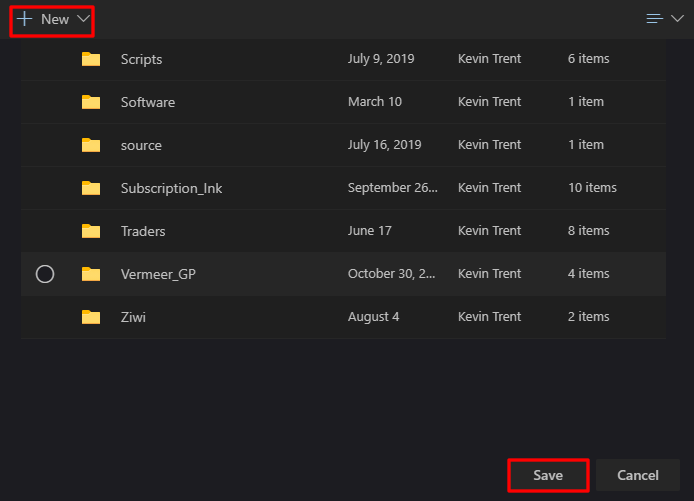The width and height of the screenshot is (694, 501).
Task: Click the plus icon beside New
Action: pyautogui.click(x=25, y=19)
